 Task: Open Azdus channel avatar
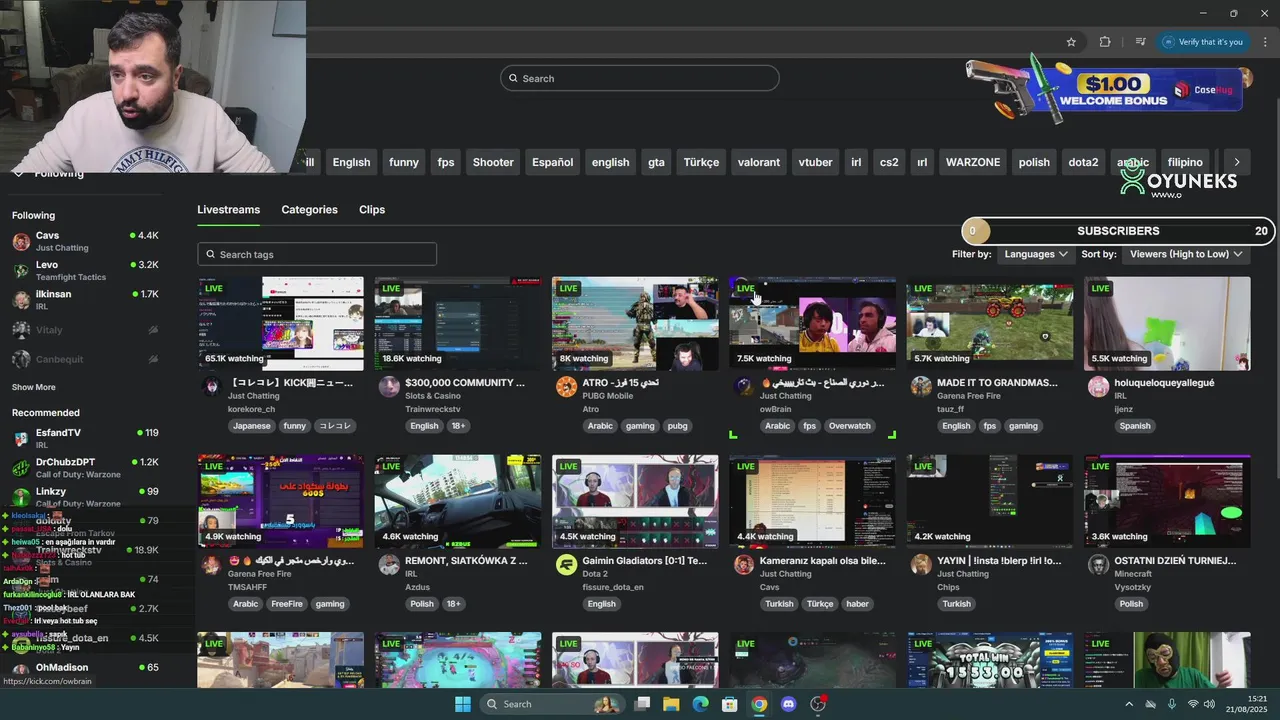(389, 565)
